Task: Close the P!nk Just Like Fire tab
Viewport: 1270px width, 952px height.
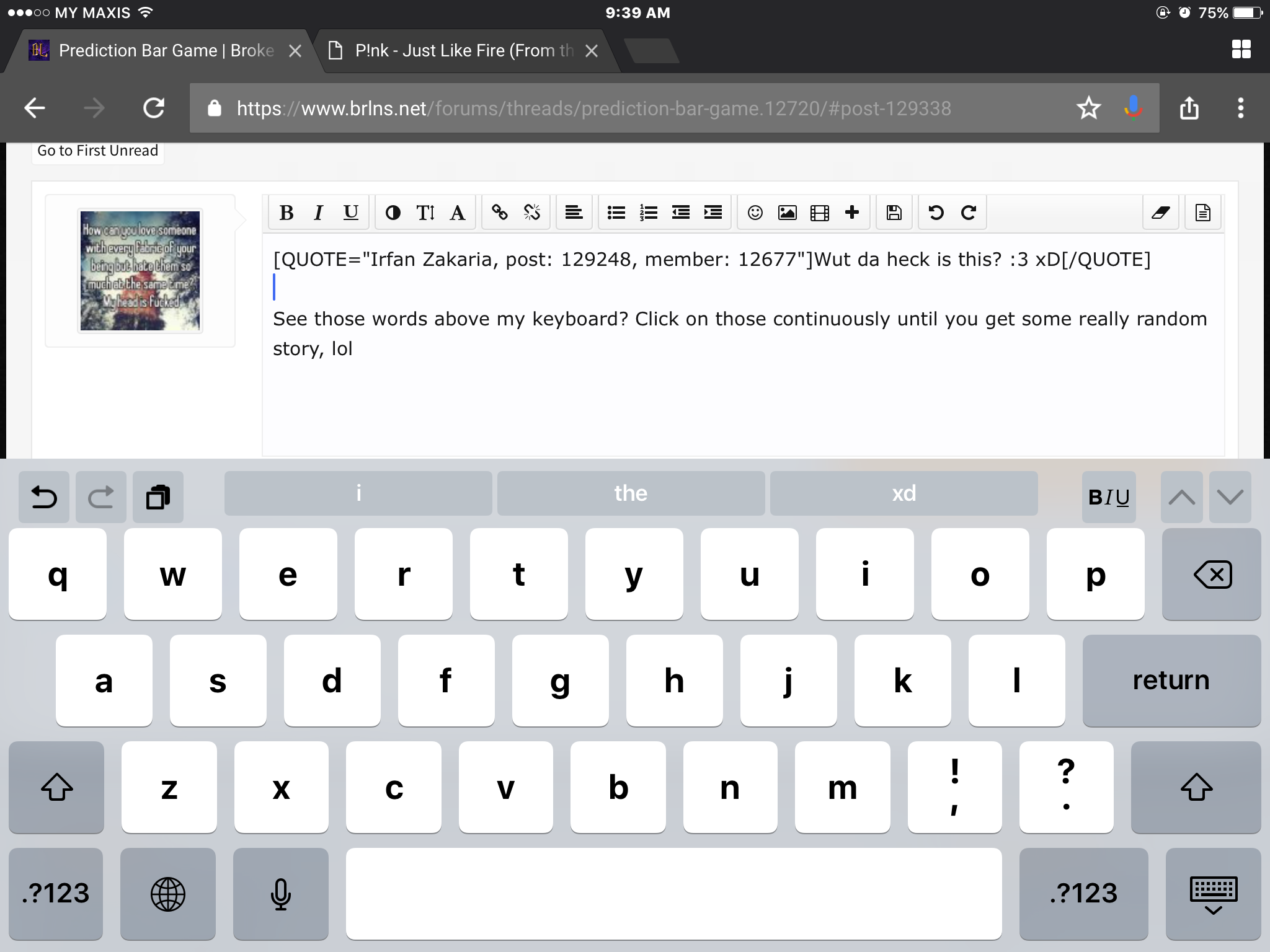Action: point(592,51)
